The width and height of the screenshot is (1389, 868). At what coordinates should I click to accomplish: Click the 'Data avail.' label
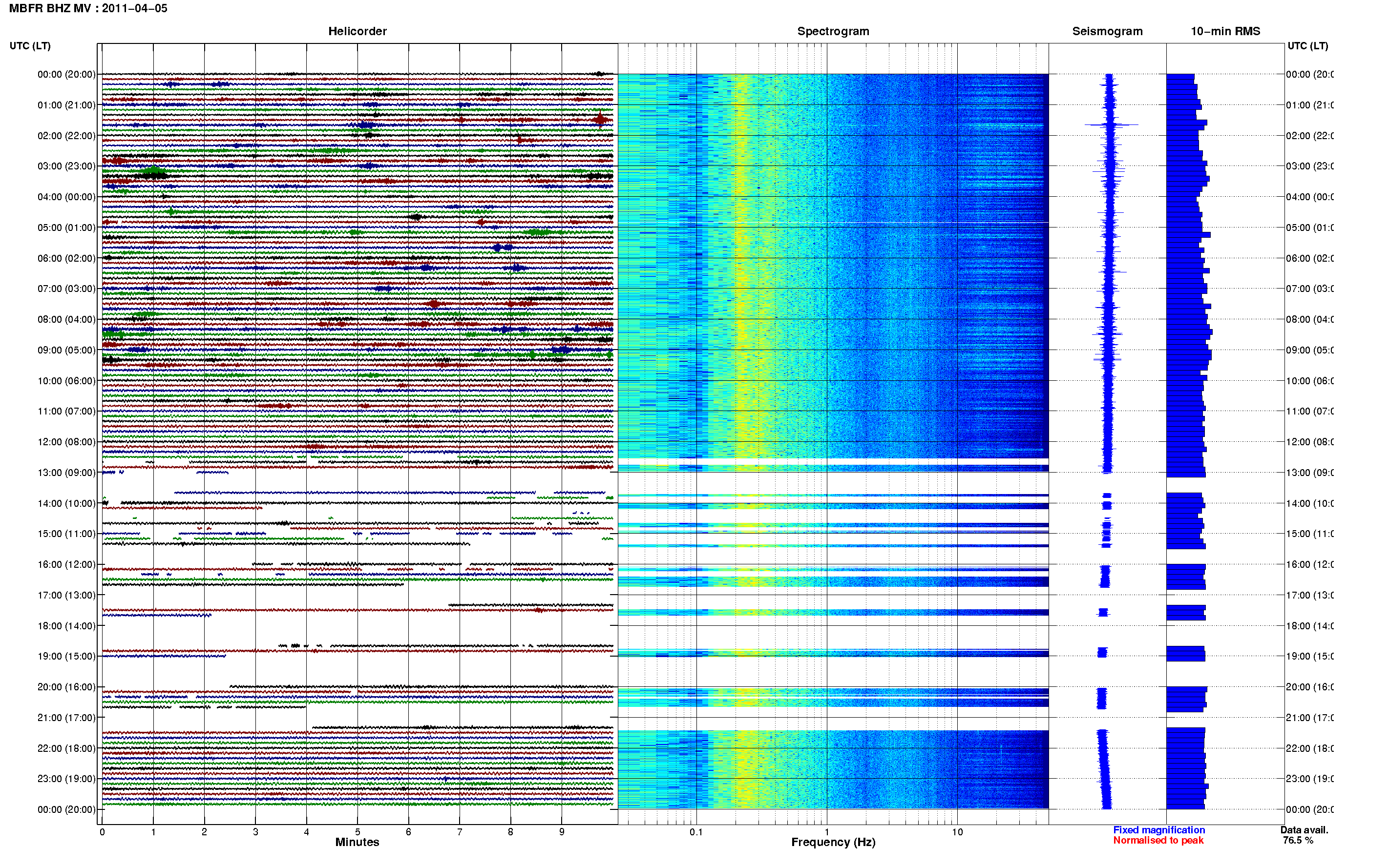(x=1304, y=830)
